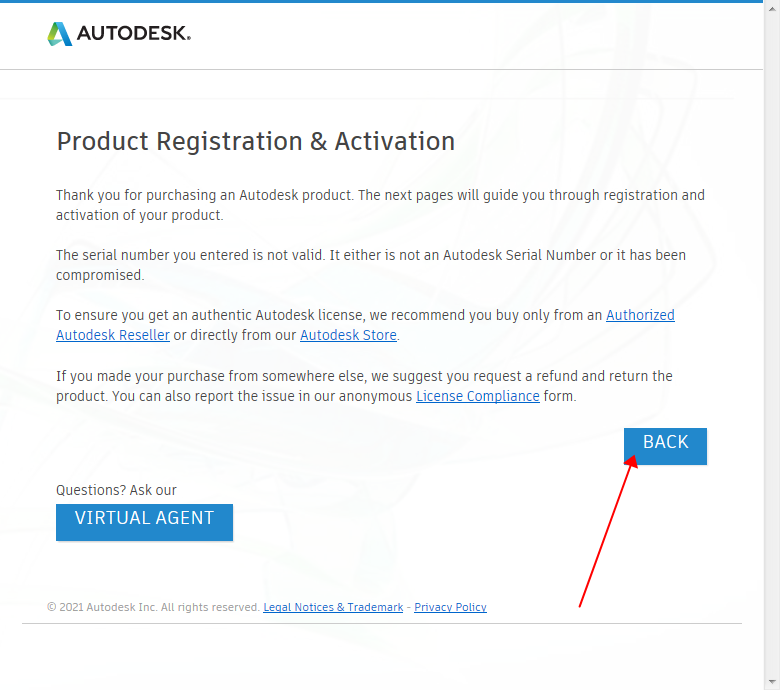This screenshot has height=690, width=780.
Task: Click the scrollbar up arrow
Action: pos(771,10)
